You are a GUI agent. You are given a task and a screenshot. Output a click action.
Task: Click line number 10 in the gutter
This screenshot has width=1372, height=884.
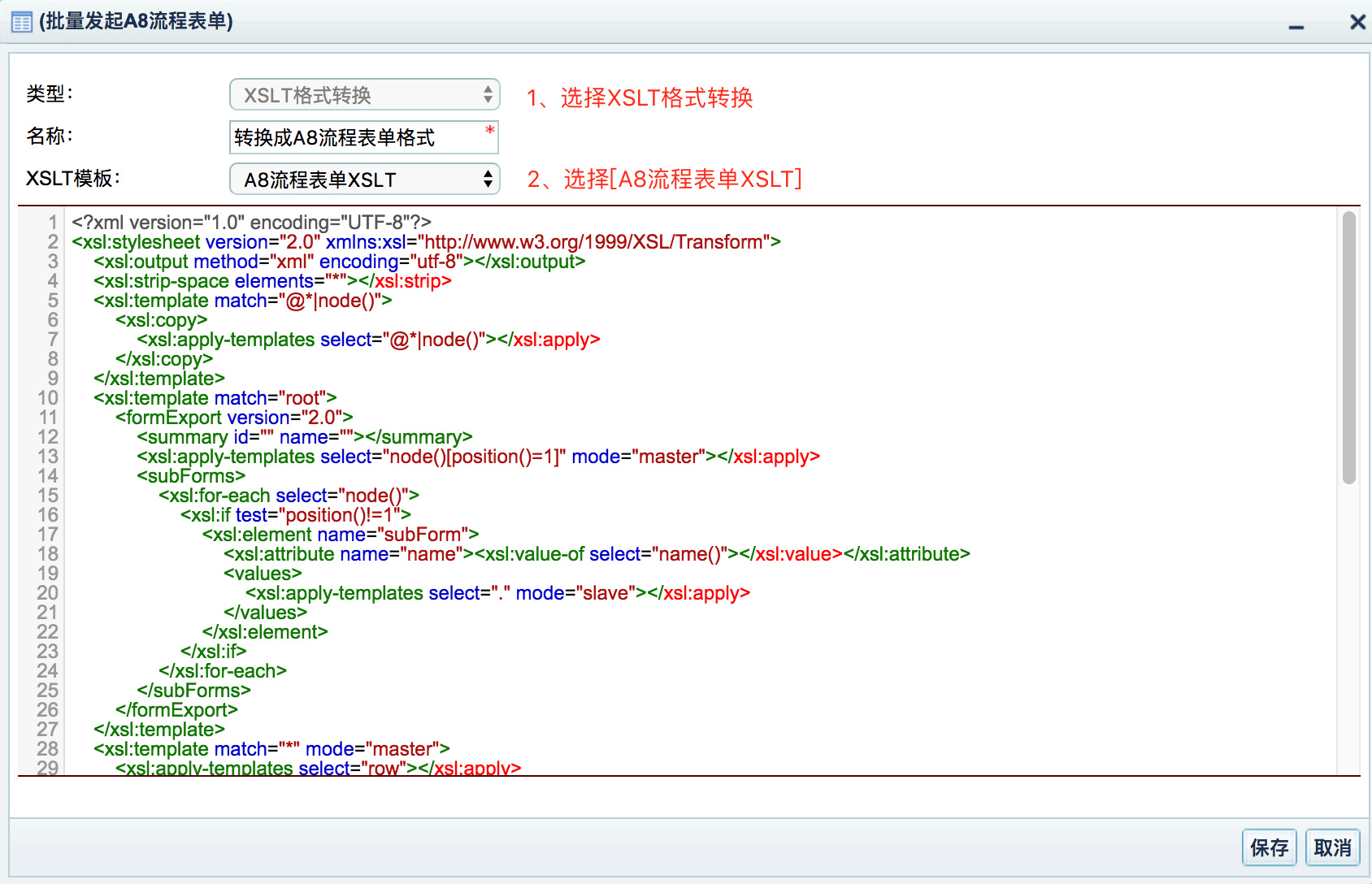tap(48, 398)
